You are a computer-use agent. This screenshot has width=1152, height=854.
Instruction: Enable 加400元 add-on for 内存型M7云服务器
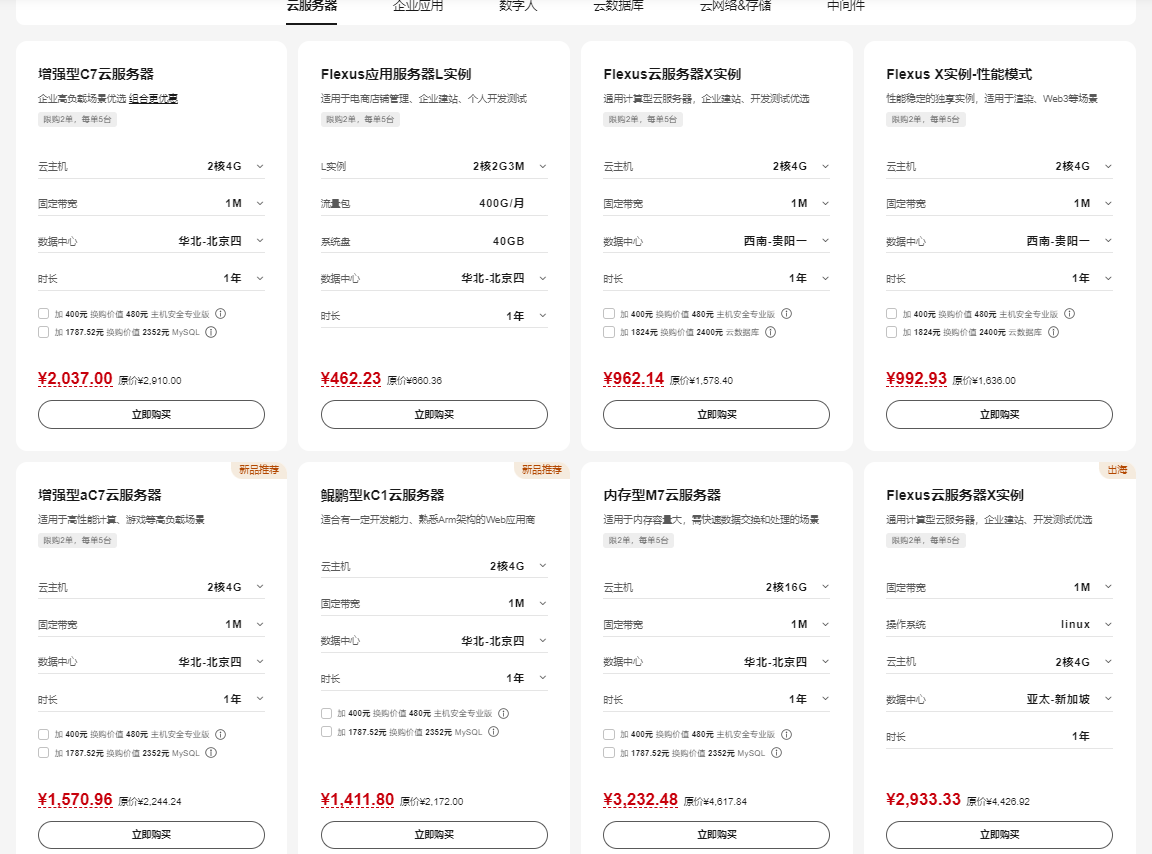click(x=609, y=734)
